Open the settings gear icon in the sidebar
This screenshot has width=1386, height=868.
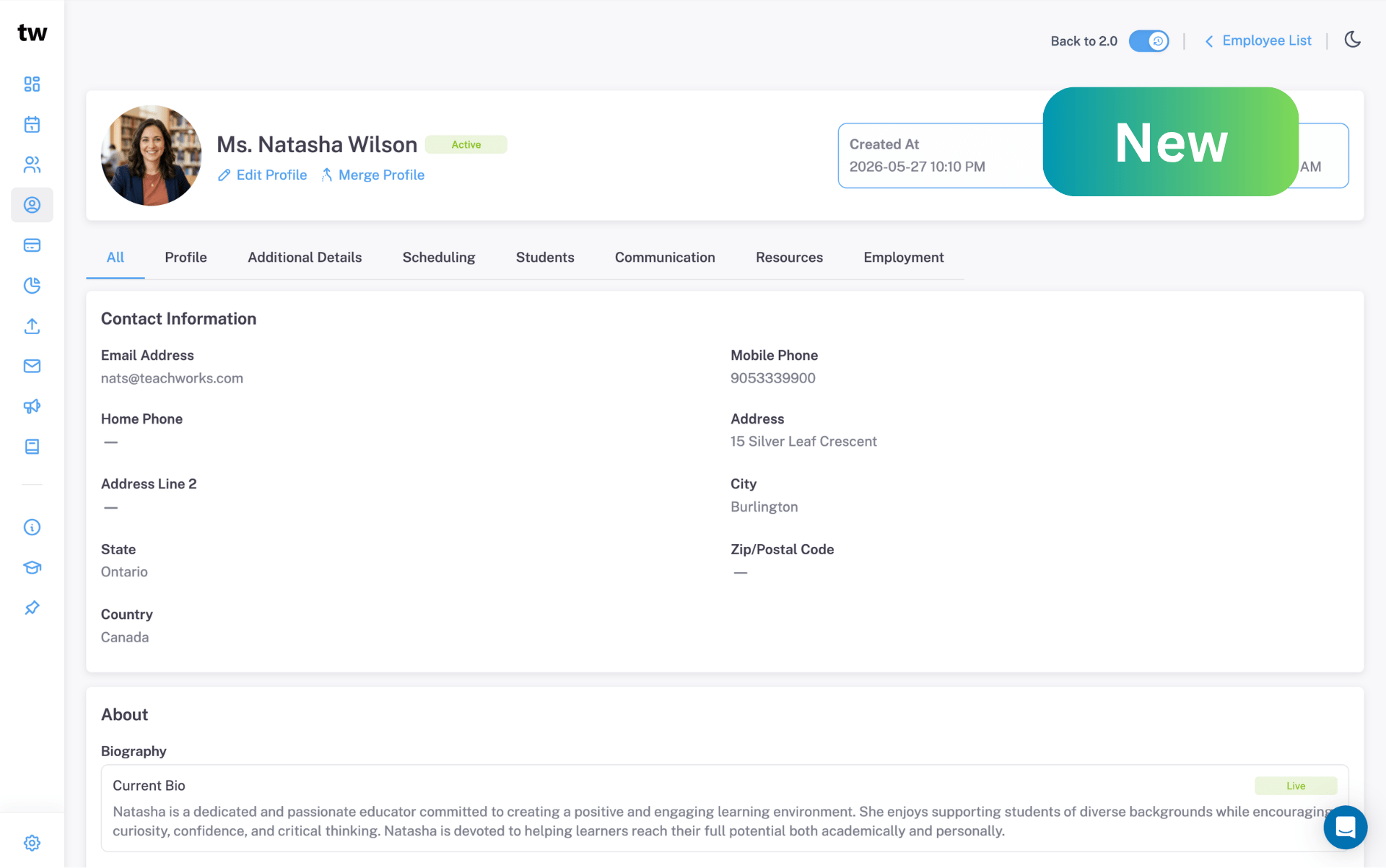click(x=32, y=843)
